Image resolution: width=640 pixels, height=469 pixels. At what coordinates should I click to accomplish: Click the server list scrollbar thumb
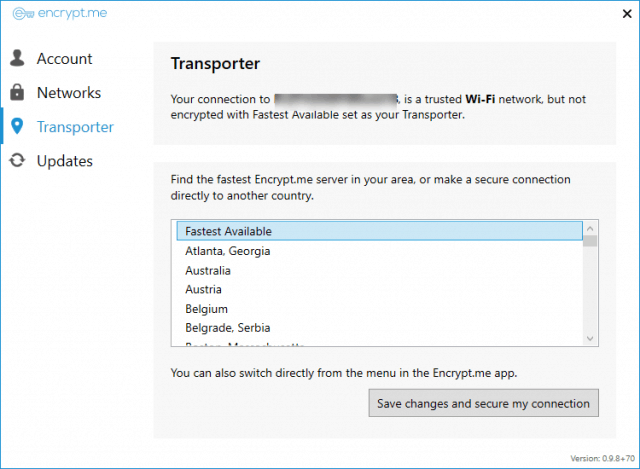(590, 241)
